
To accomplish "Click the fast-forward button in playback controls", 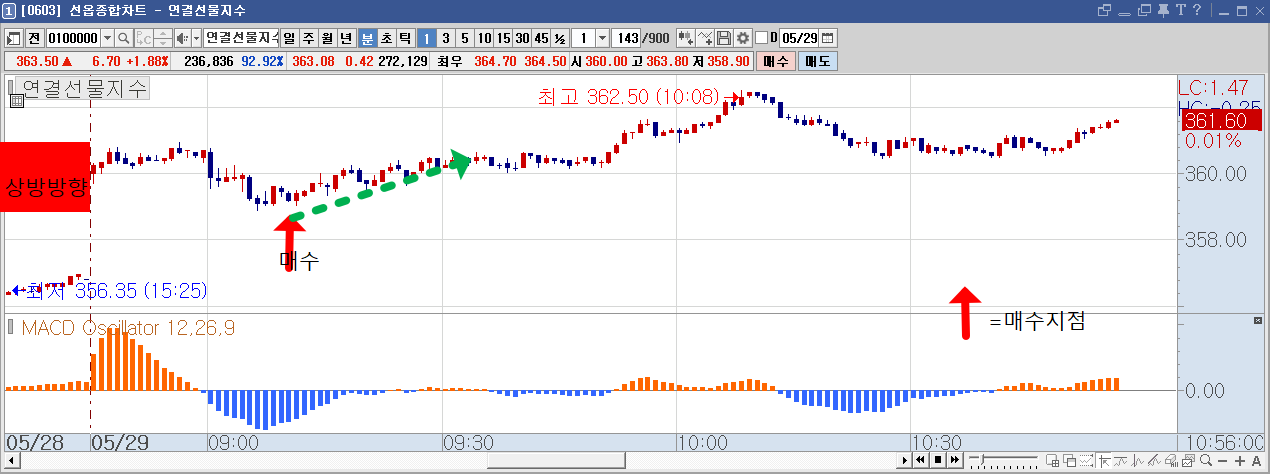I will click(955, 461).
